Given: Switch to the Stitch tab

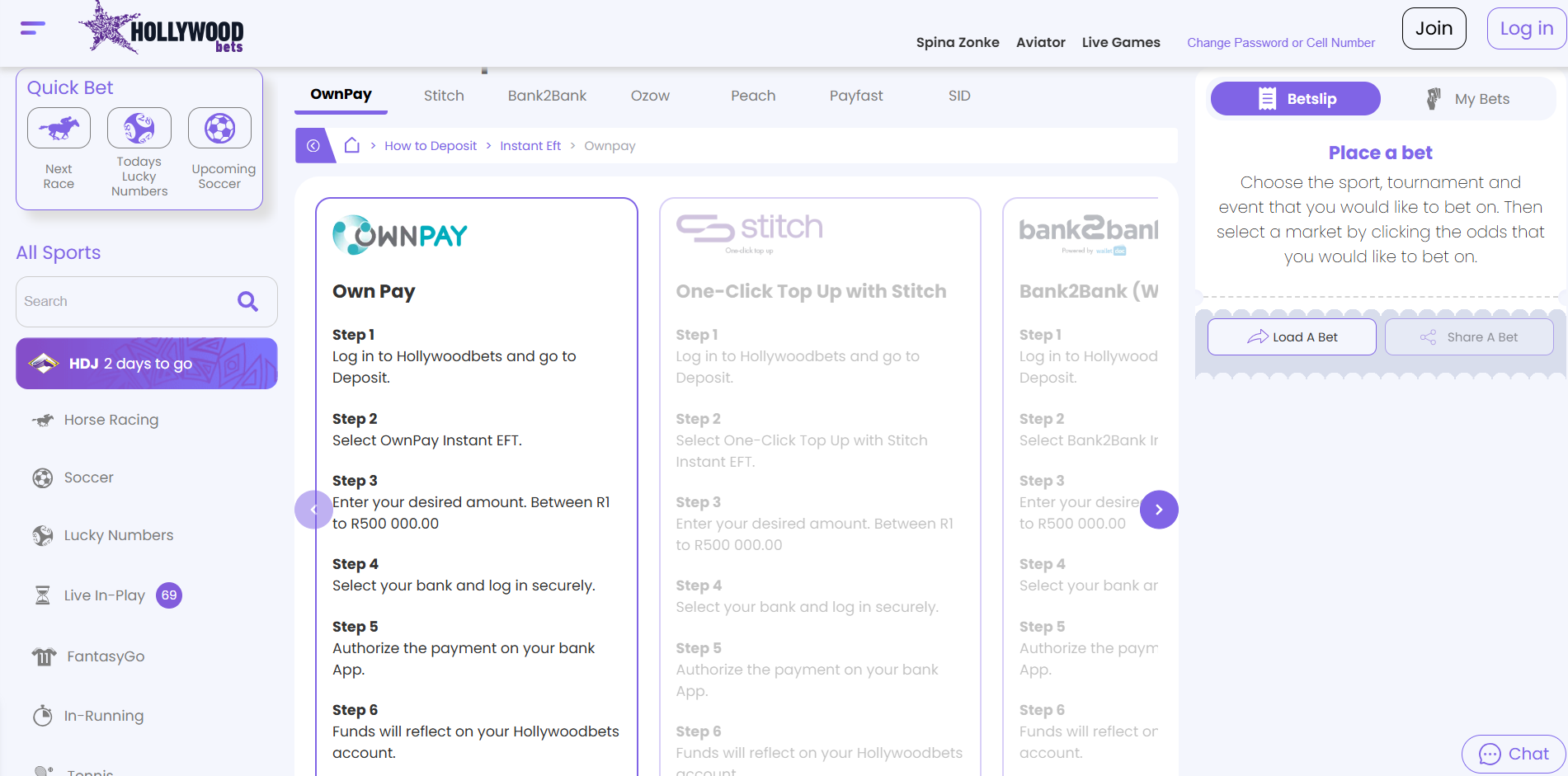Looking at the screenshot, I should (444, 96).
